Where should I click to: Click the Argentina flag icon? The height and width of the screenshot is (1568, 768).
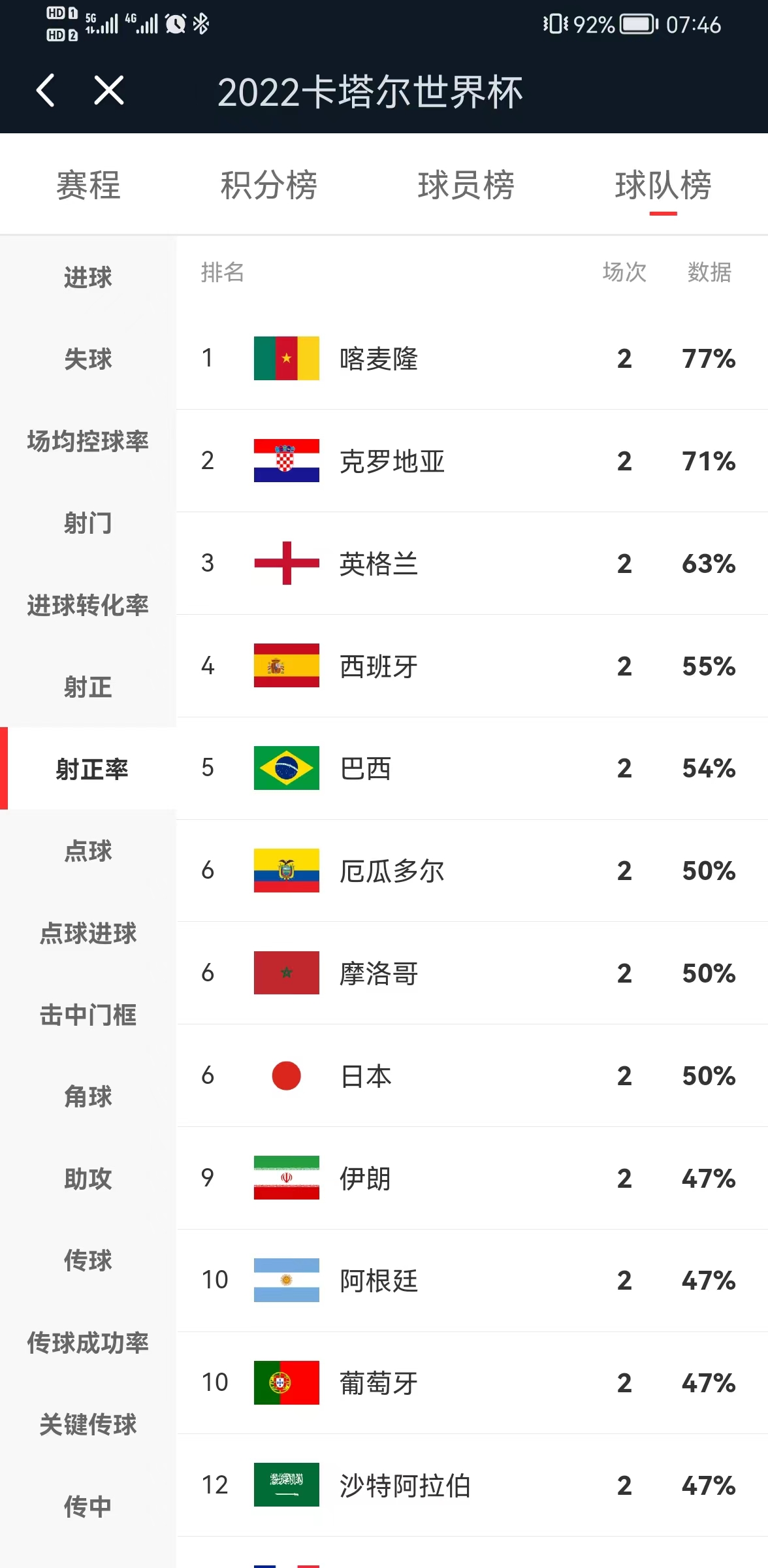[285, 1281]
